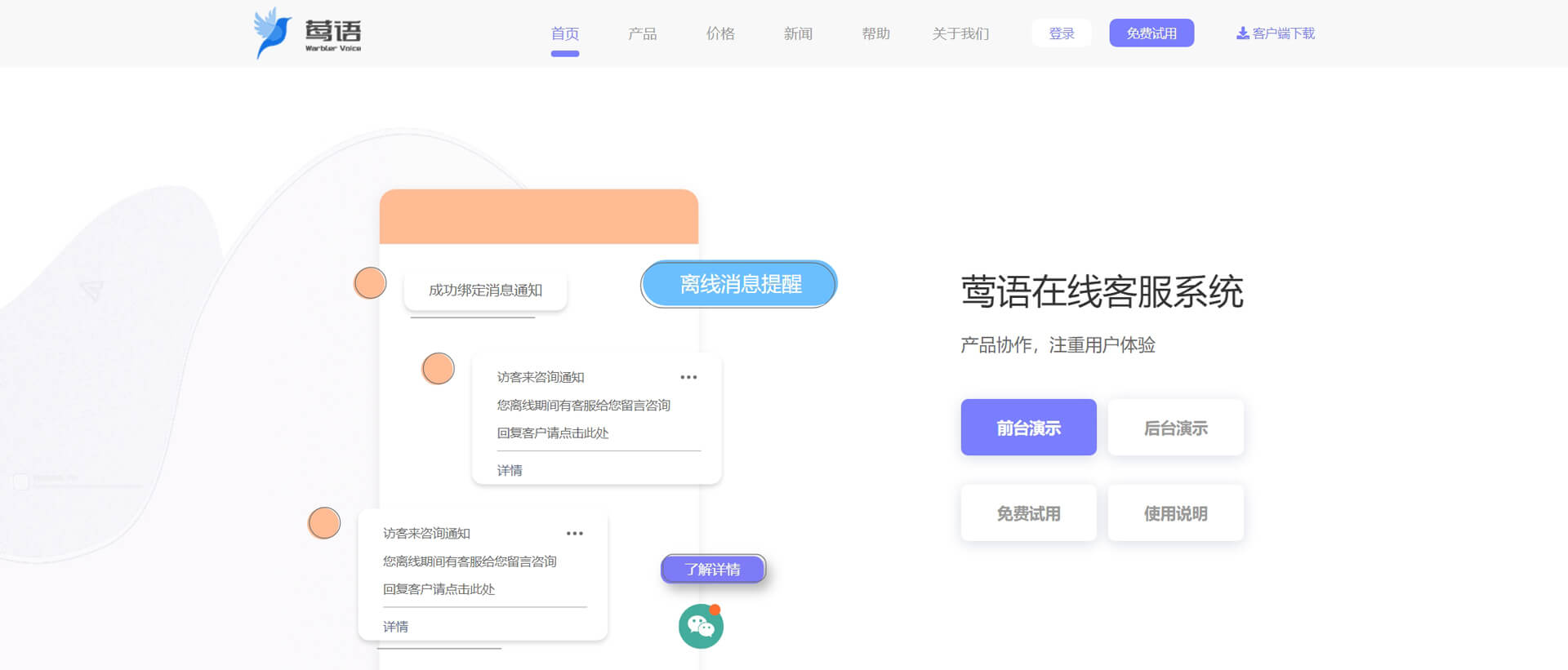Viewport: 1568px width, 670px height.
Task: Open the green WeChat chat icon
Action: pyautogui.click(x=701, y=626)
